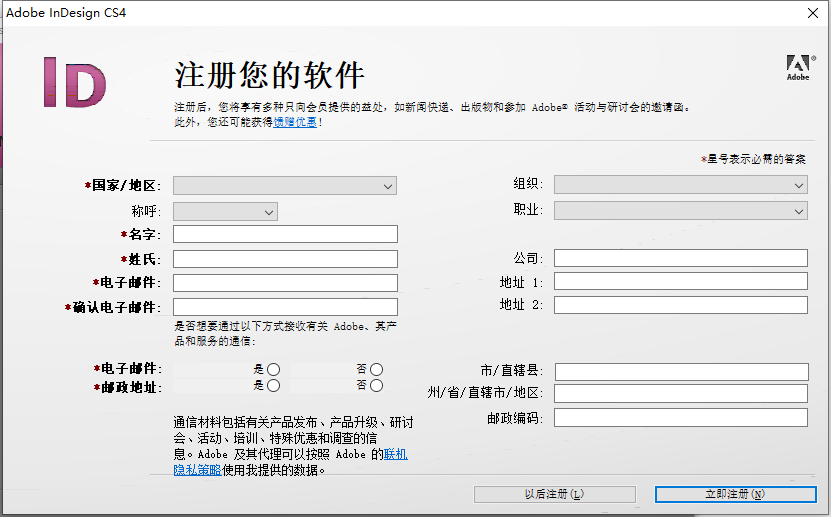Open the 组织 dropdown list
Screen dimensions: 831x517
680,185
